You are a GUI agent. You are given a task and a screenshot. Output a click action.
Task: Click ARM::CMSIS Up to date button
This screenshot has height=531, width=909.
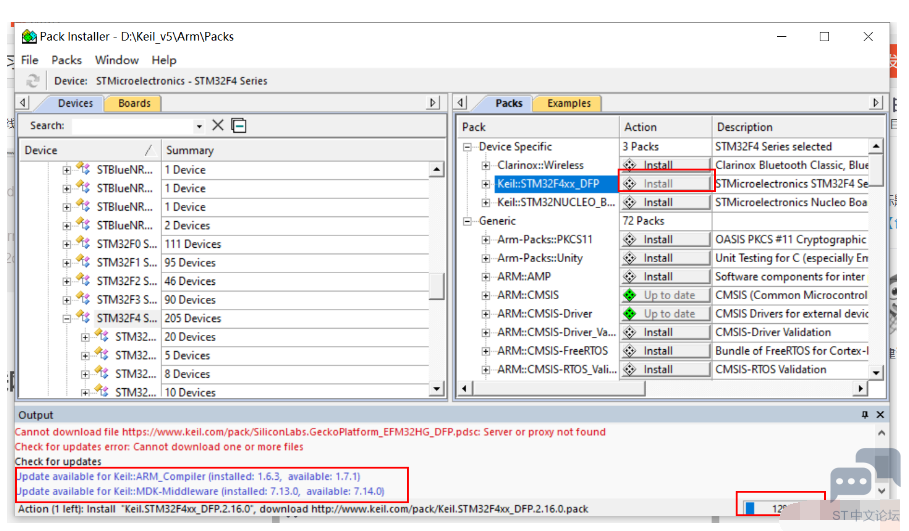pyautogui.click(x=666, y=295)
